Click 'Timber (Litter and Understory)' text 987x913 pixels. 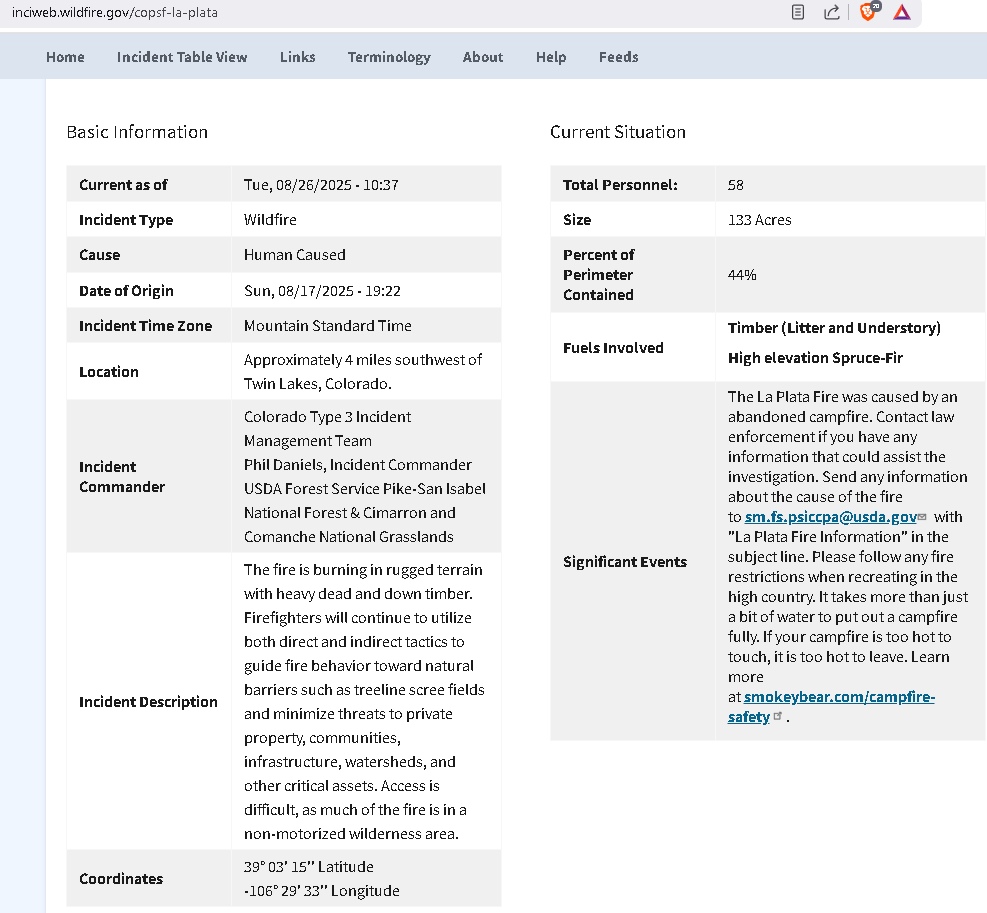click(x=834, y=328)
